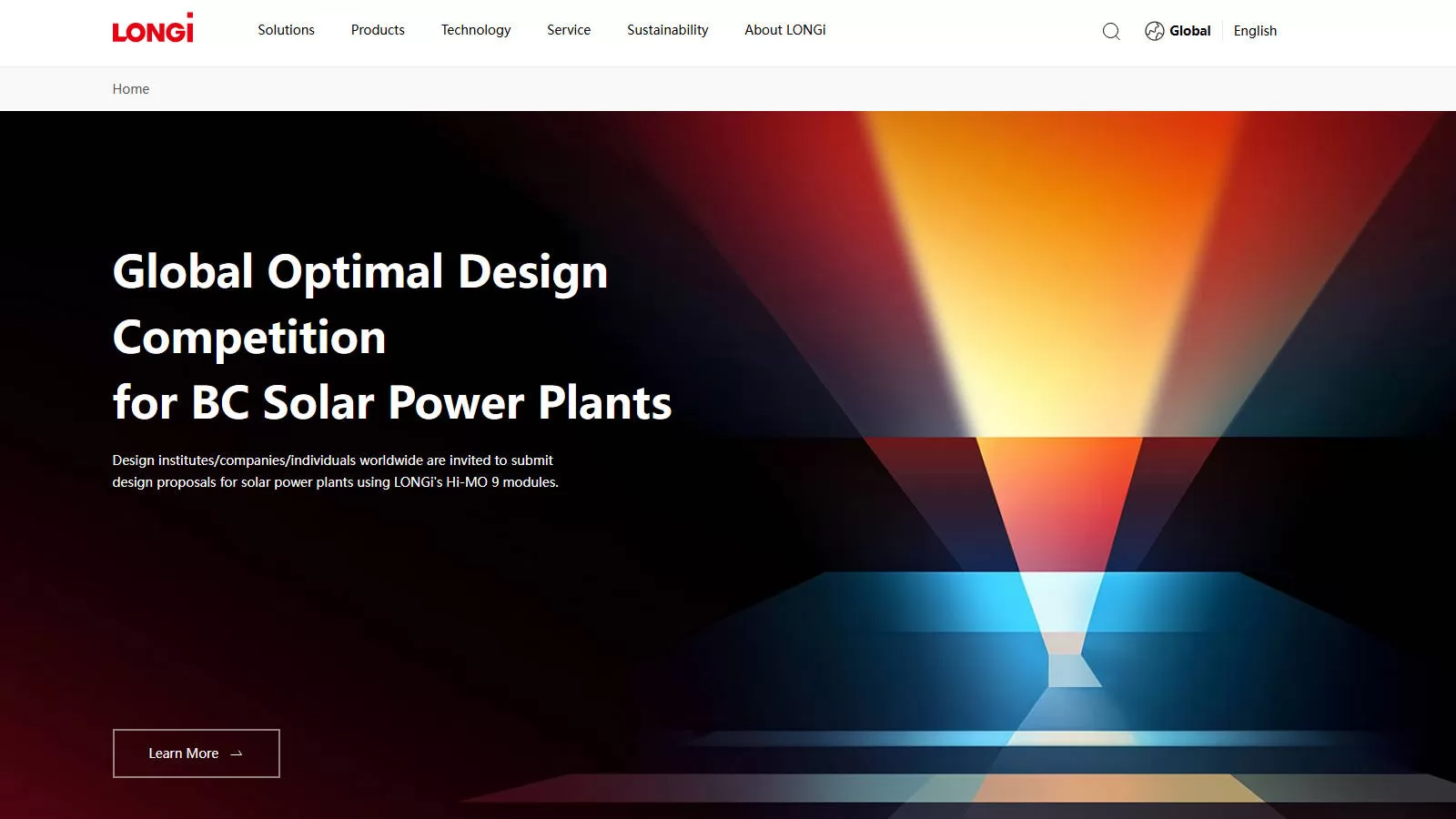Open the search icon
The image size is (1456, 819).
pos(1111,31)
